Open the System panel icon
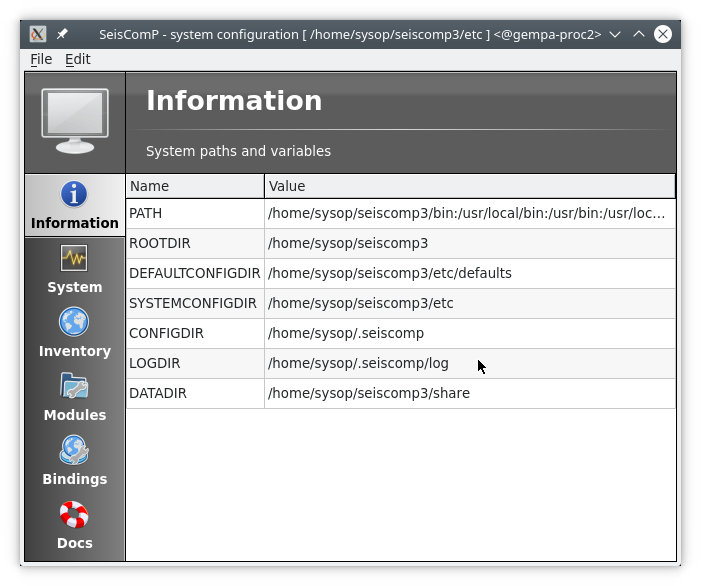Viewport: 701px width, 586px height. tap(74, 258)
